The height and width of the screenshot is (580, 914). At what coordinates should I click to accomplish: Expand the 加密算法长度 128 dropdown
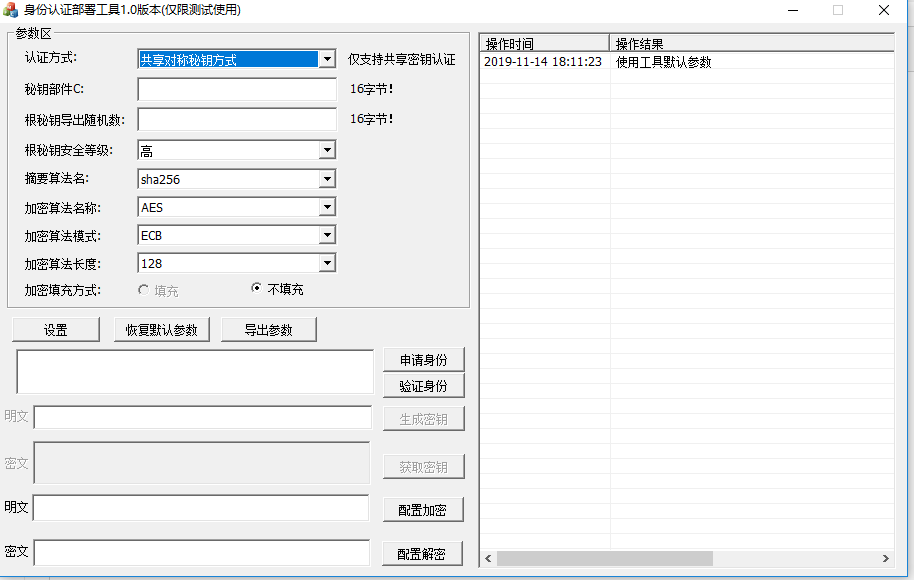point(328,263)
